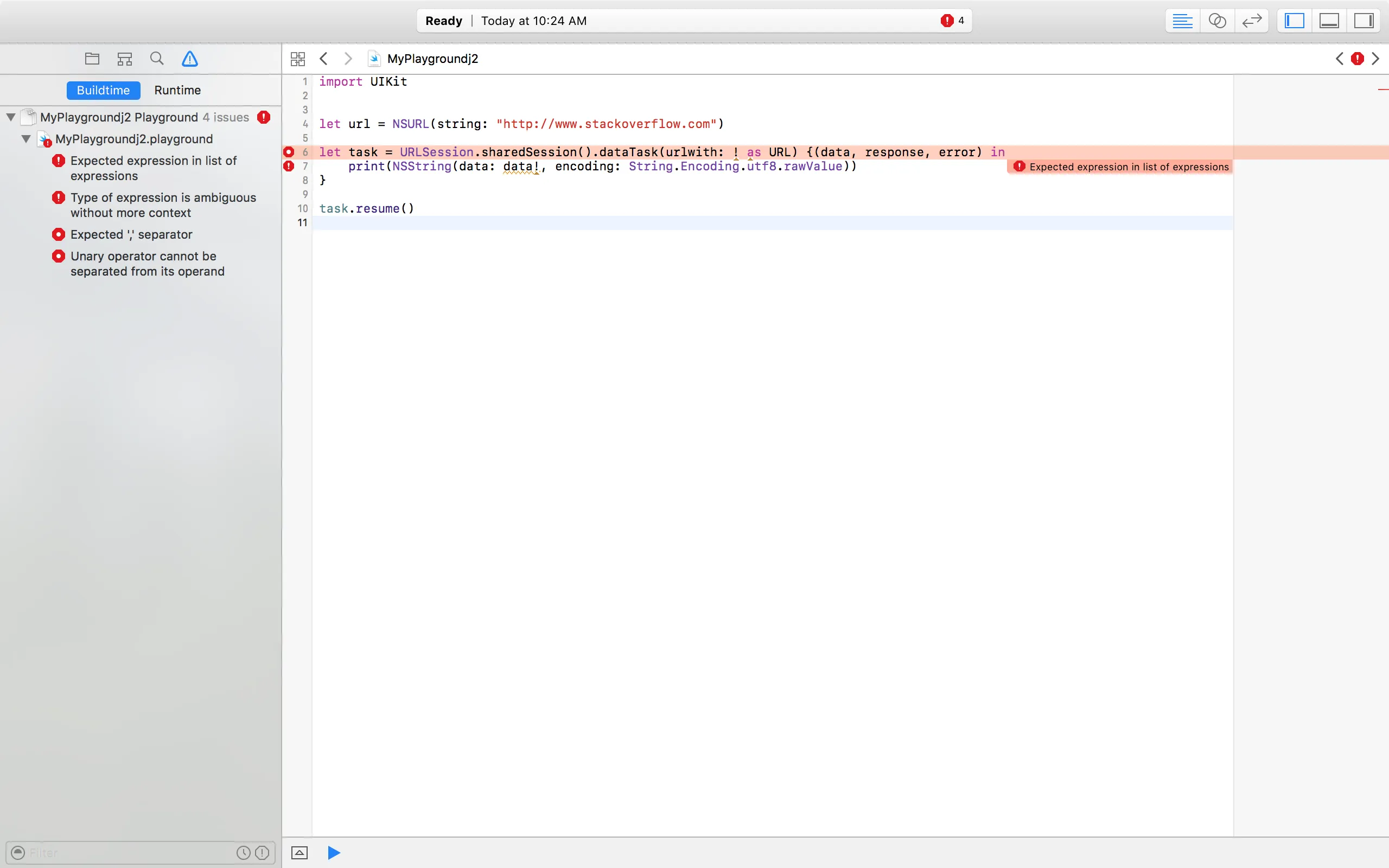Show the assistant editor
1389x868 pixels.
[x=1217, y=21]
